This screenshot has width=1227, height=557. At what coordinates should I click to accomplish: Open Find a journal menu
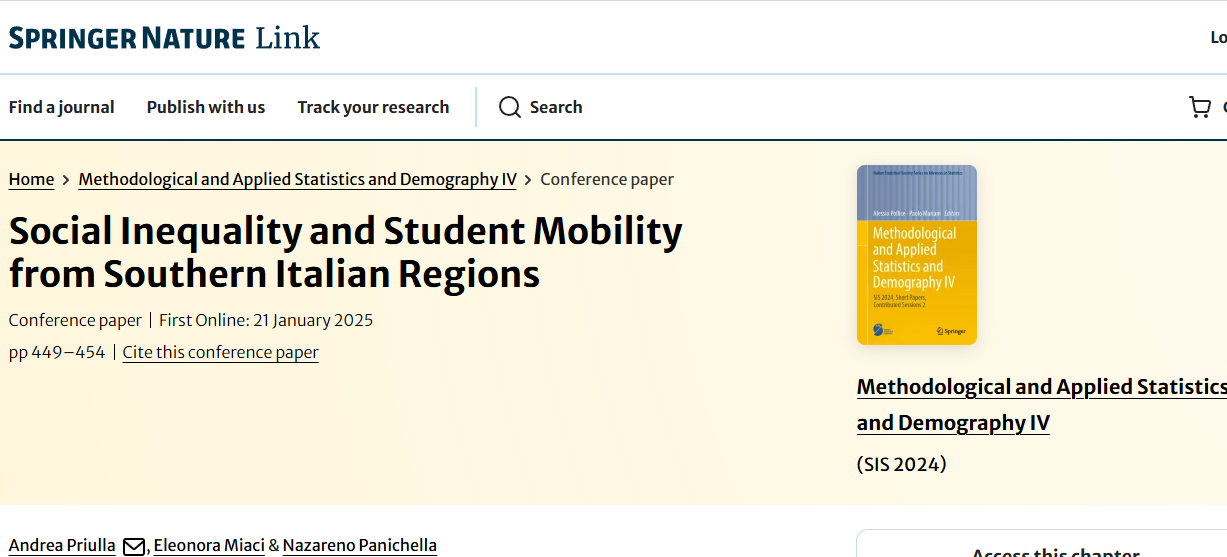tap(62, 107)
